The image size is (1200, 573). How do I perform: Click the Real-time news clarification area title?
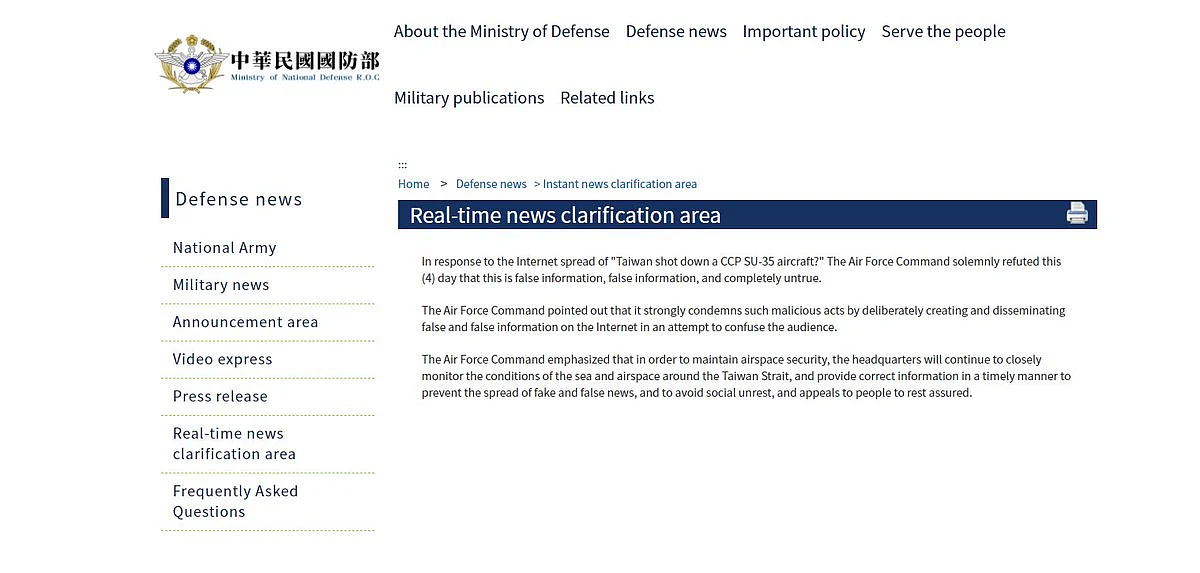pyautogui.click(x=565, y=215)
